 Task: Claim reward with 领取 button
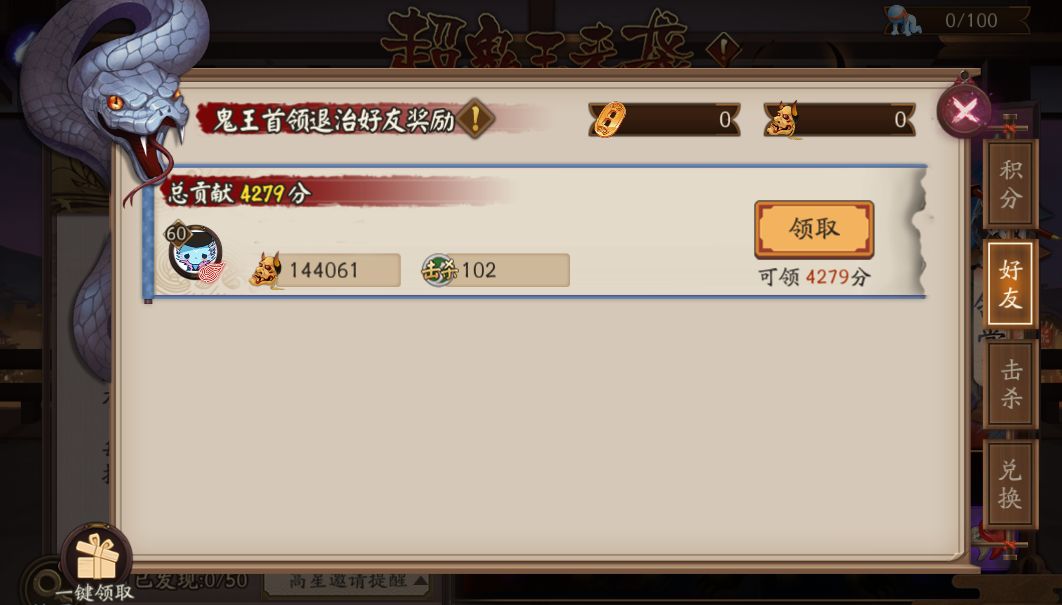tap(814, 229)
